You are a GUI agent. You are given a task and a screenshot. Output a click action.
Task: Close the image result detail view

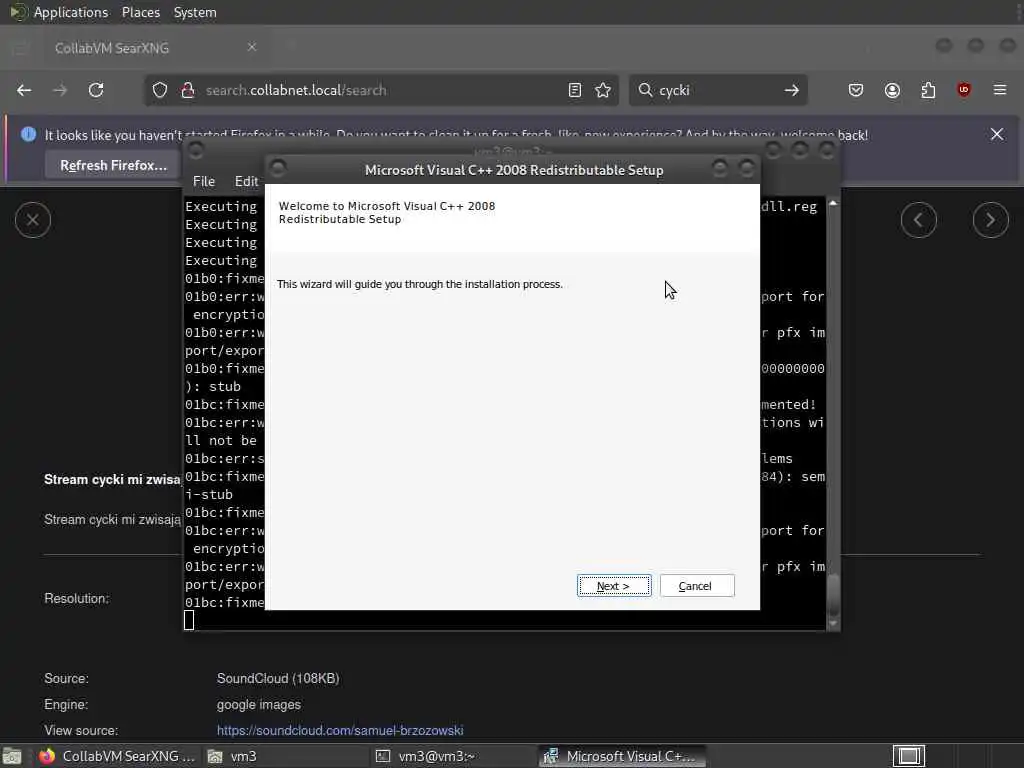(33, 220)
